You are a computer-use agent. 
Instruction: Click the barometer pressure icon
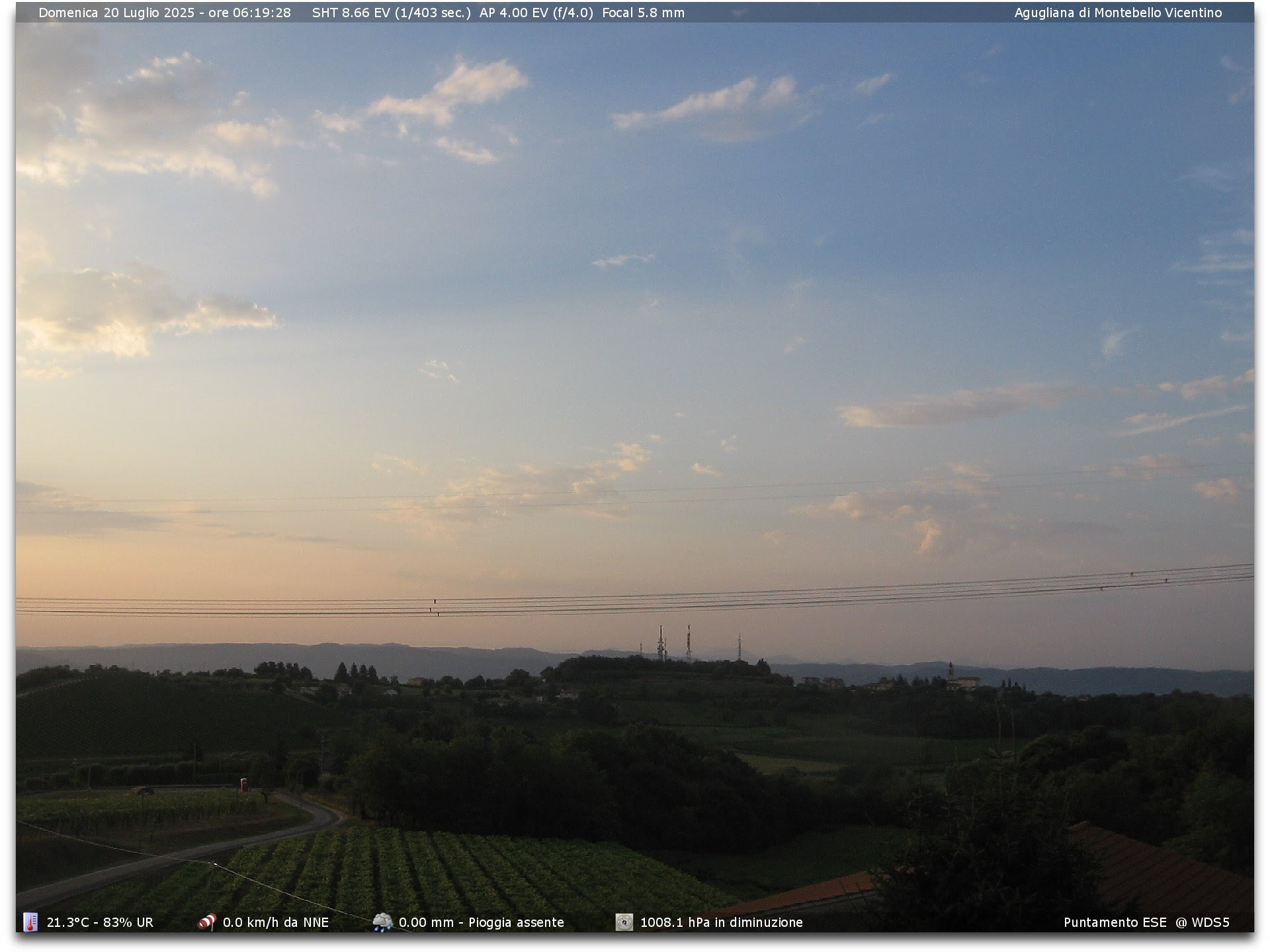[624, 922]
